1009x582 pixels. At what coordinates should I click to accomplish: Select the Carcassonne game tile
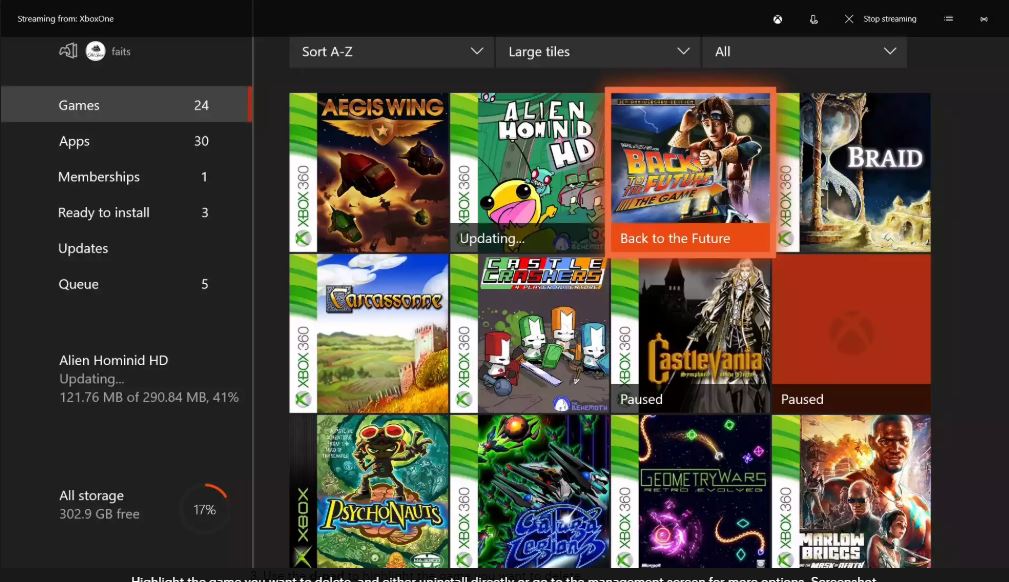369,333
